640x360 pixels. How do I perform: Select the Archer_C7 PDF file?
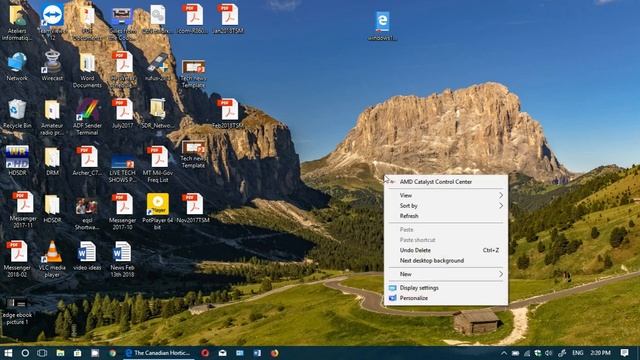click(87, 161)
